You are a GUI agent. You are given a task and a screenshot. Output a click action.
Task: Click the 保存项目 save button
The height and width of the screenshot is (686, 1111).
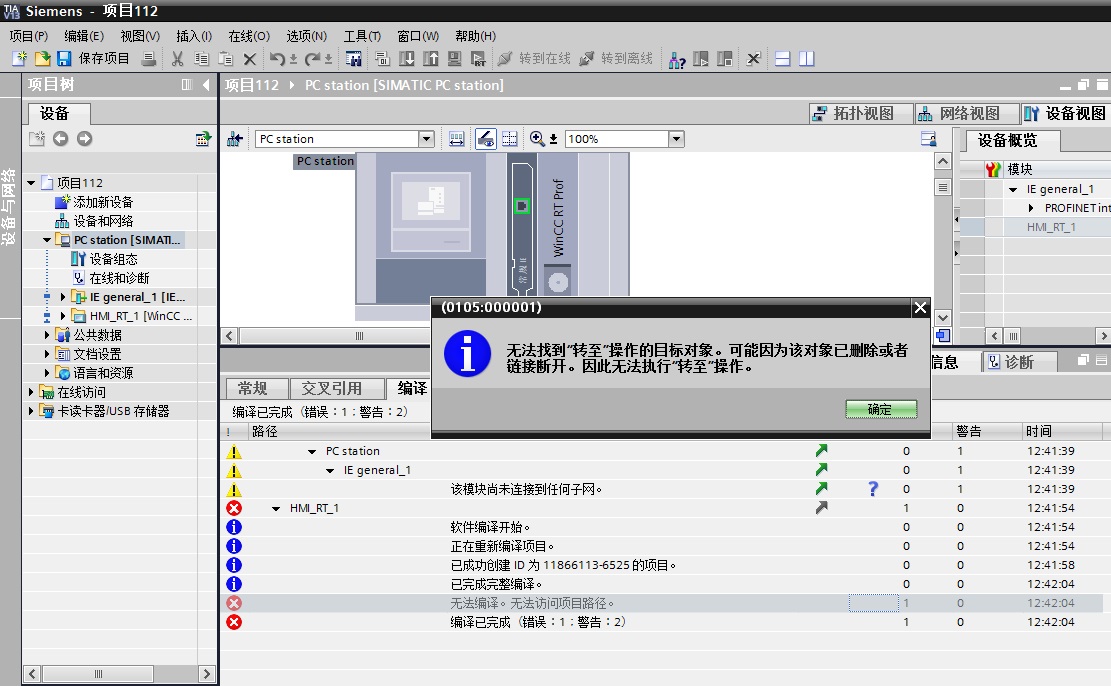click(x=94, y=59)
